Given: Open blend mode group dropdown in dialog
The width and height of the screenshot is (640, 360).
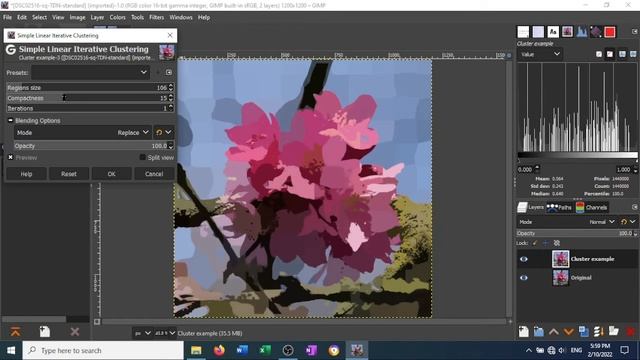Looking at the screenshot, I should pyautogui.click(x=163, y=133).
